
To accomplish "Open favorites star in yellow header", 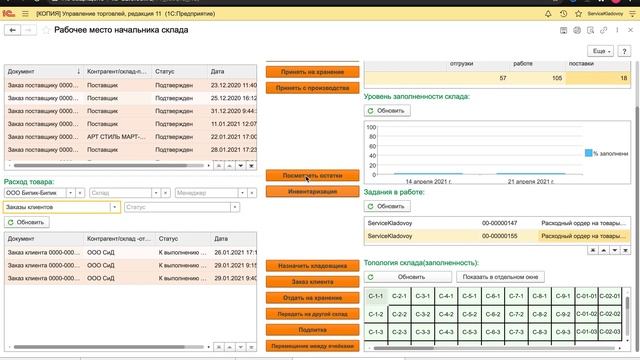I will [x=578, y=14].
